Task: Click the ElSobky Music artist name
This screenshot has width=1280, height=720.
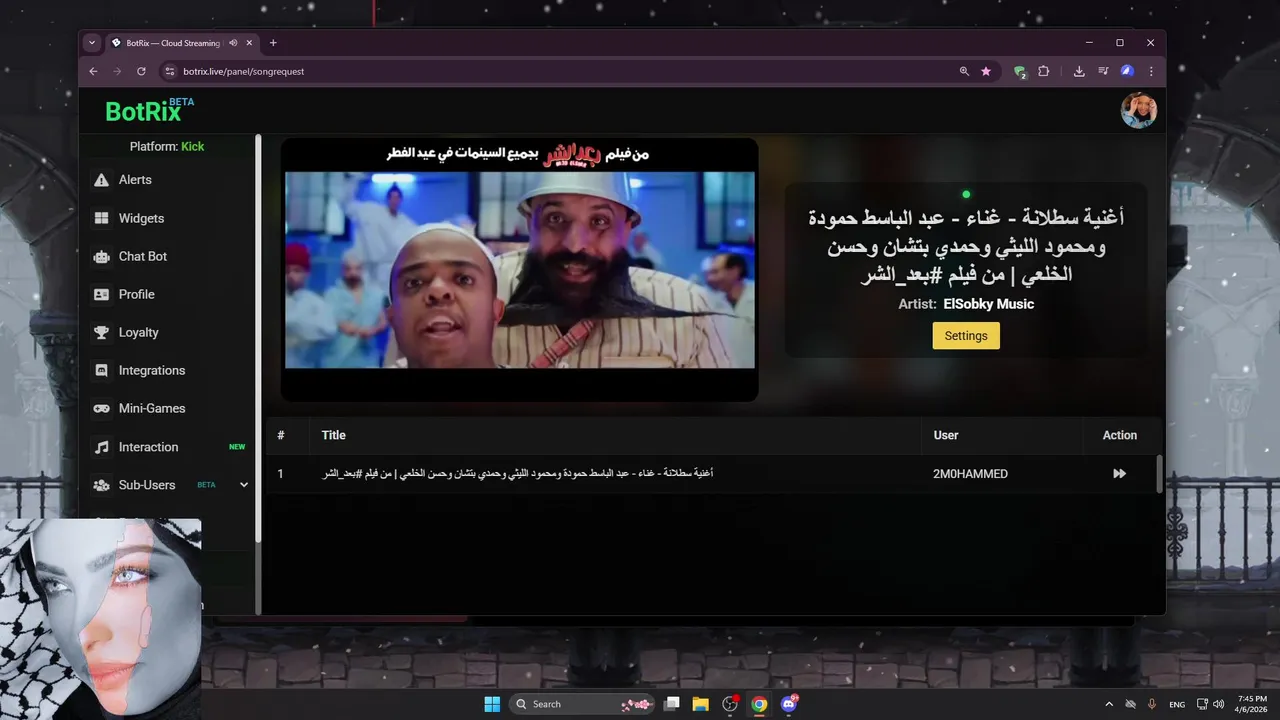Action: (x=988, y=304)
